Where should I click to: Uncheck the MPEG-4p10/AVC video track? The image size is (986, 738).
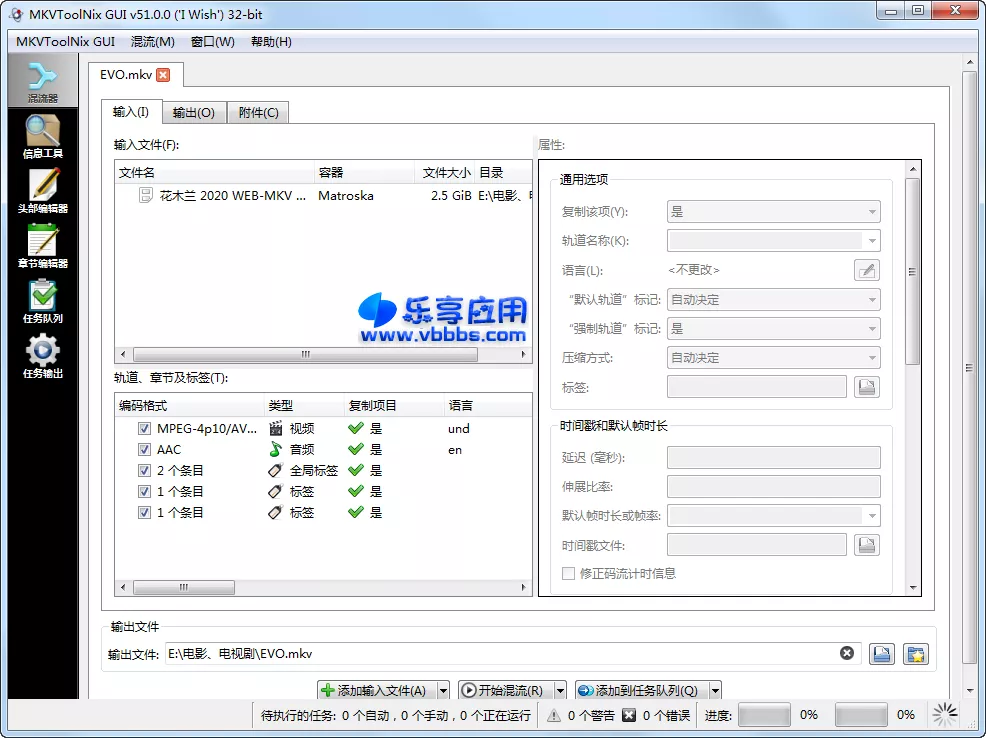145,428
